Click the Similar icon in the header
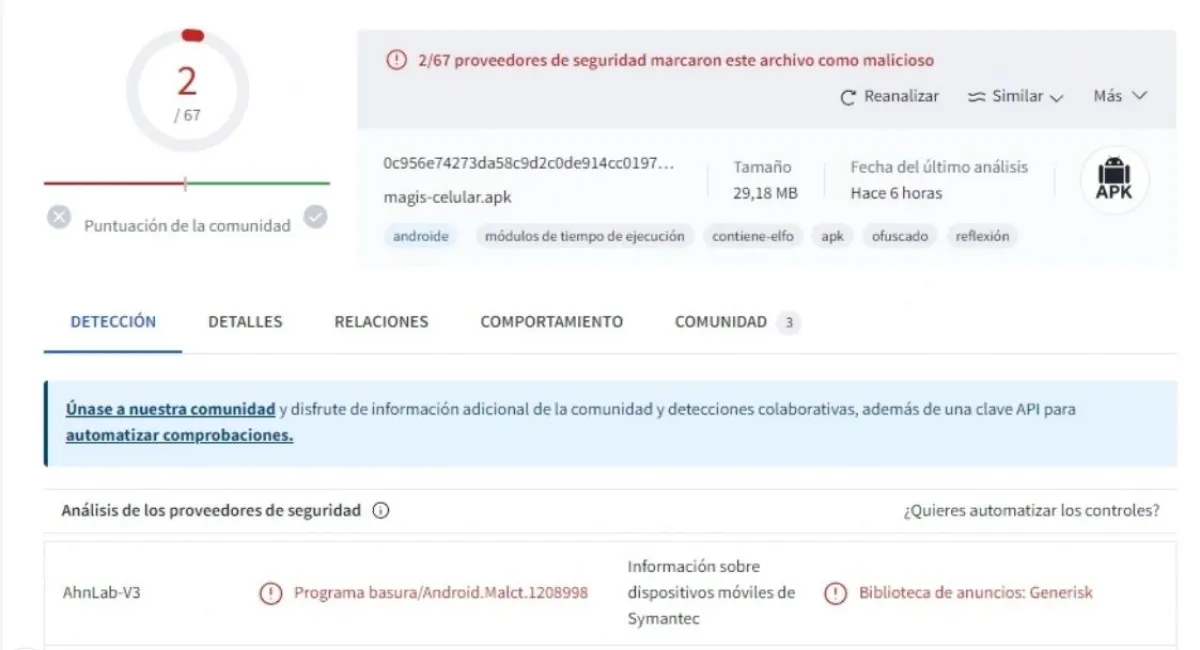Screen dimensions: 1200x650 click(x=977, y=97)
